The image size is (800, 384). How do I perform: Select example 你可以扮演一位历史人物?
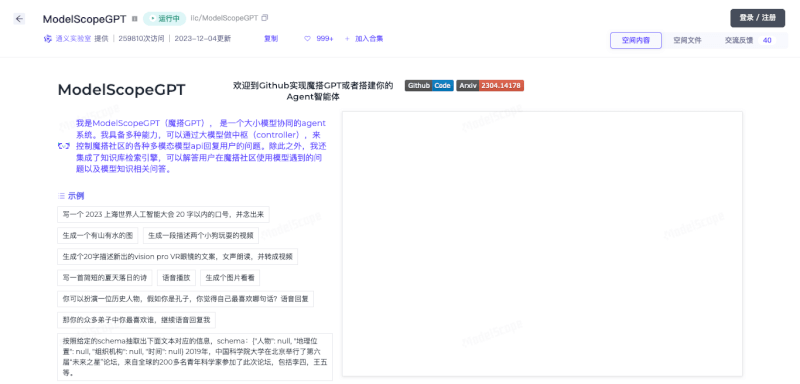click(185, 299)
